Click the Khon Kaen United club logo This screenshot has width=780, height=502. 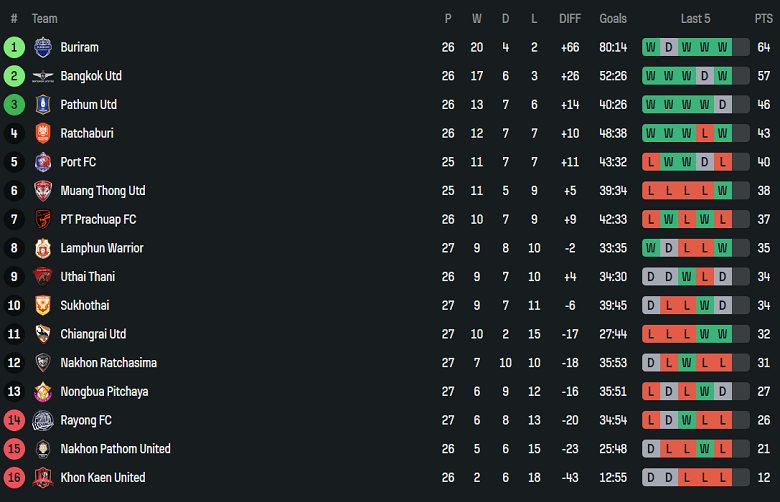click(42, 477)
